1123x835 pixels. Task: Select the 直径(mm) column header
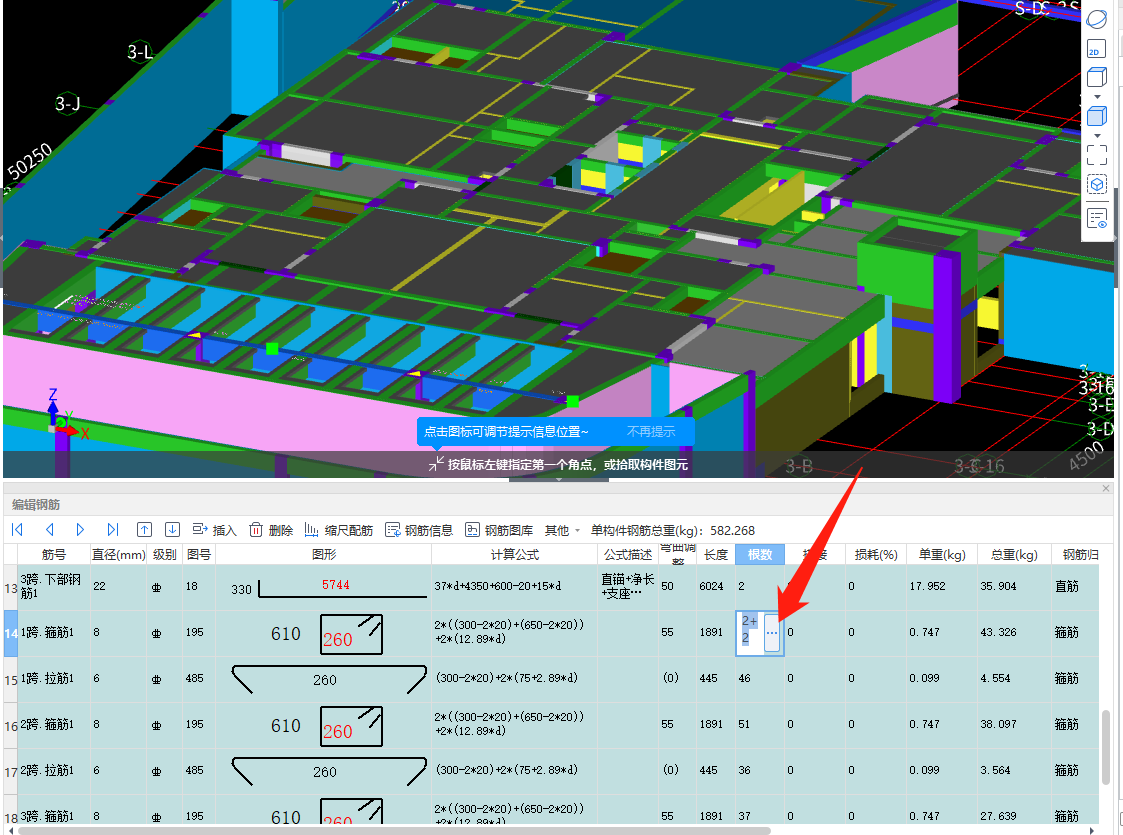(119, 554)
